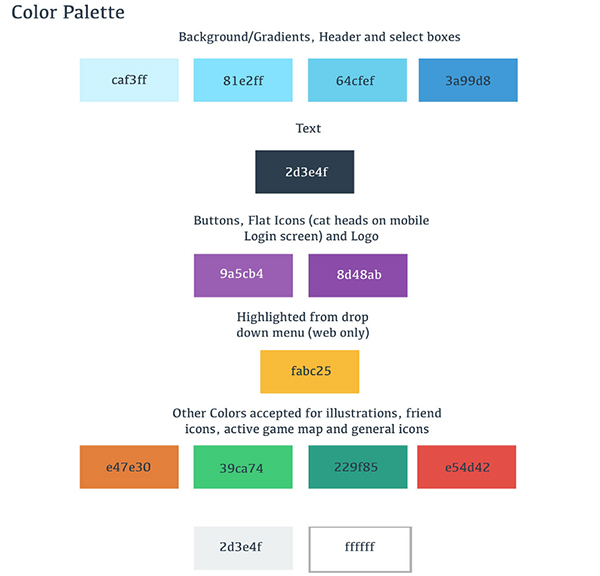Click the Text section label
Screen dimensions: 600x576
coord(308,128)
